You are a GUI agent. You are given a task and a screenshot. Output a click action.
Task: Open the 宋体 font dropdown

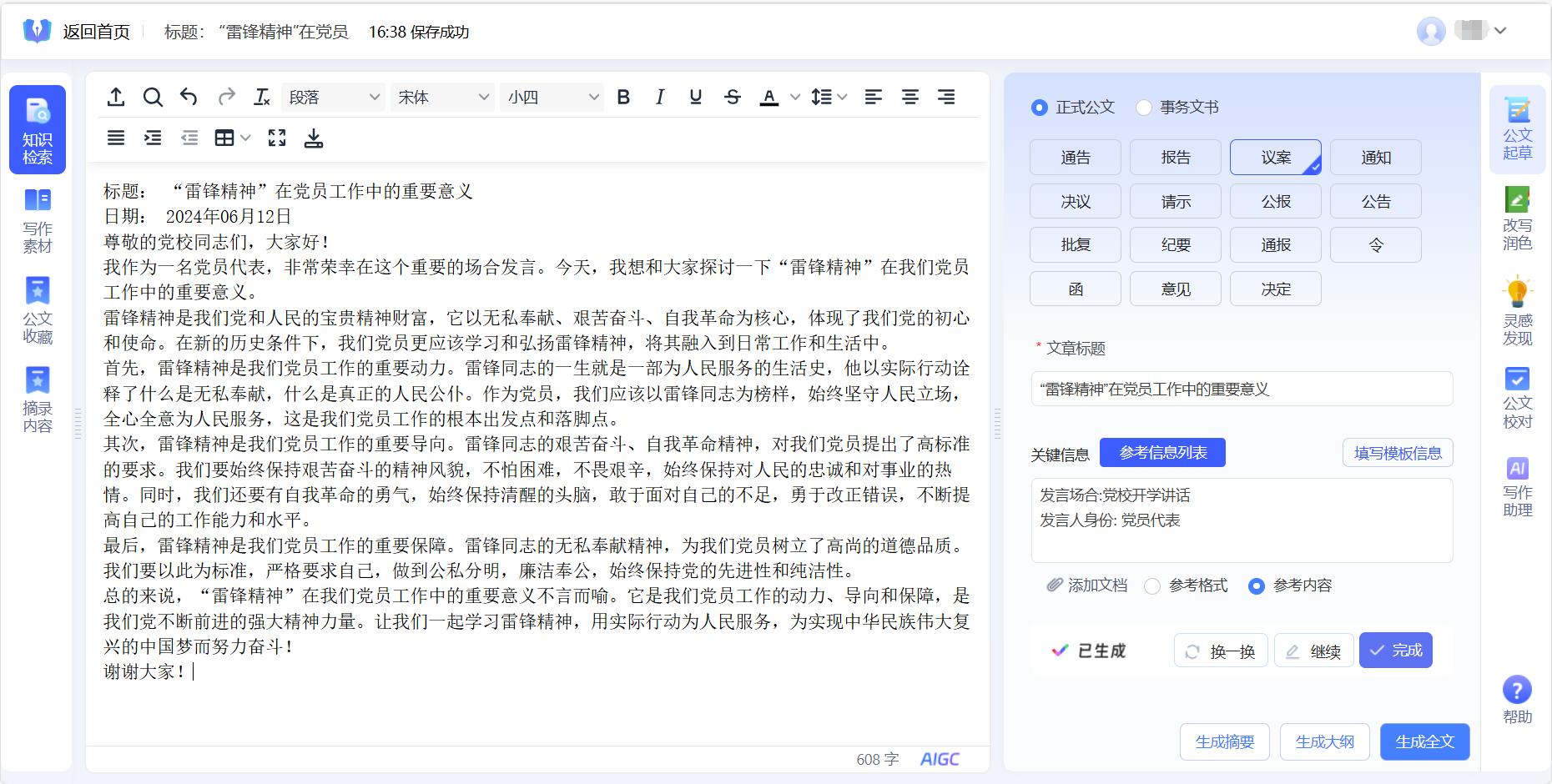[x=442, y=98]
